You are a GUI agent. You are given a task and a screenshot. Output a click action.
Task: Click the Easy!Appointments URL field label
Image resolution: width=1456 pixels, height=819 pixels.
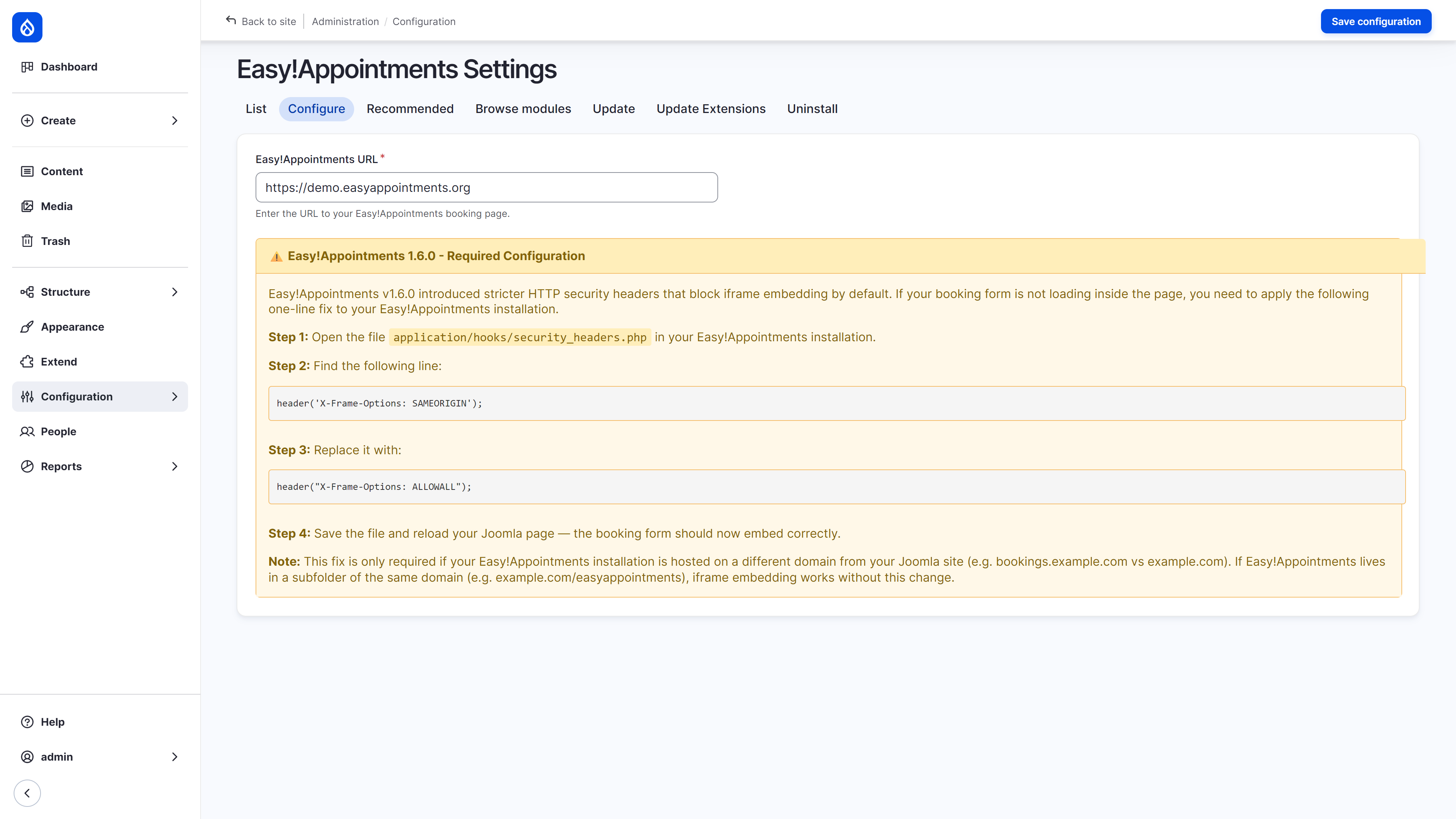coord(317,159)
